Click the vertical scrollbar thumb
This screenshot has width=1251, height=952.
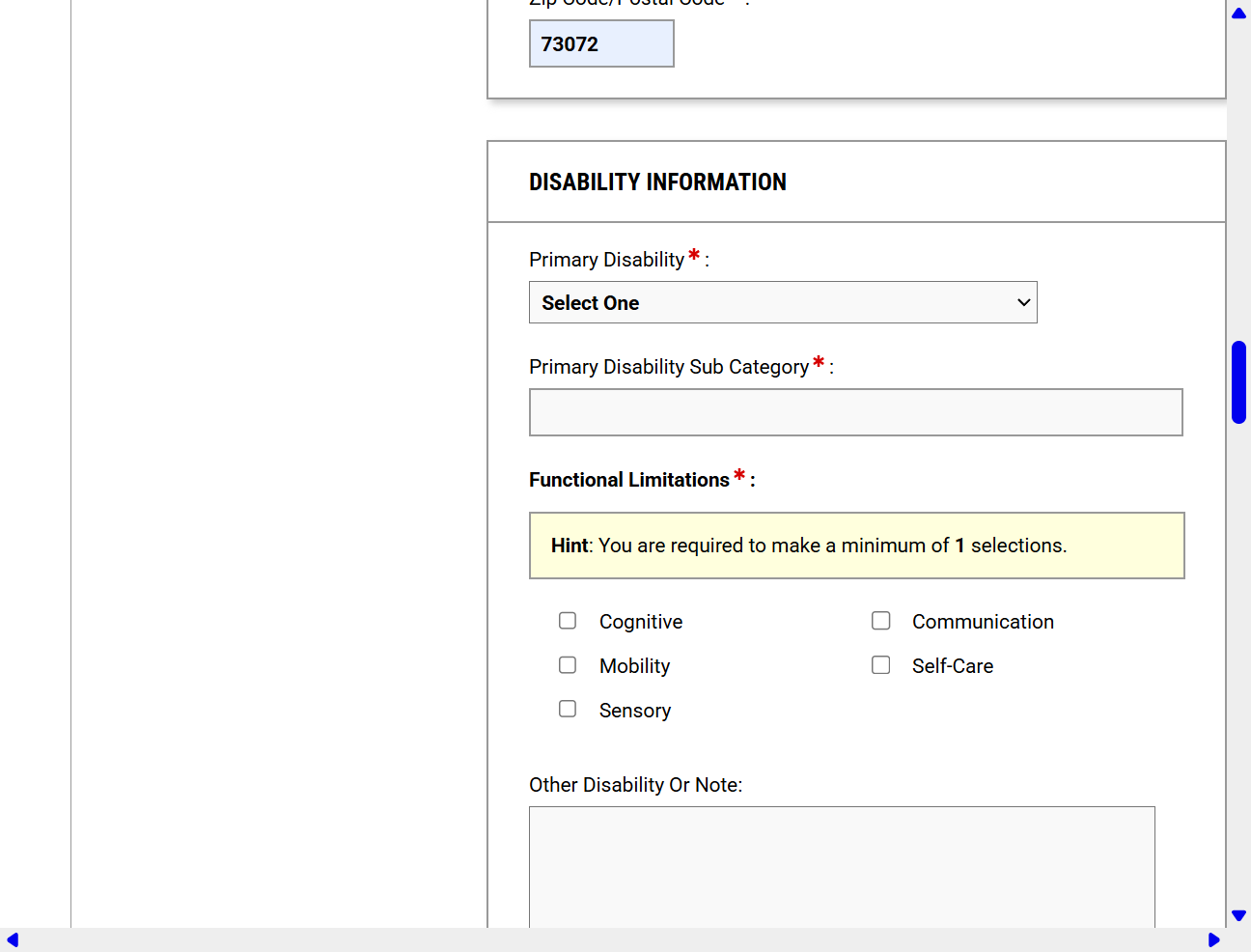coord(1238,382)
